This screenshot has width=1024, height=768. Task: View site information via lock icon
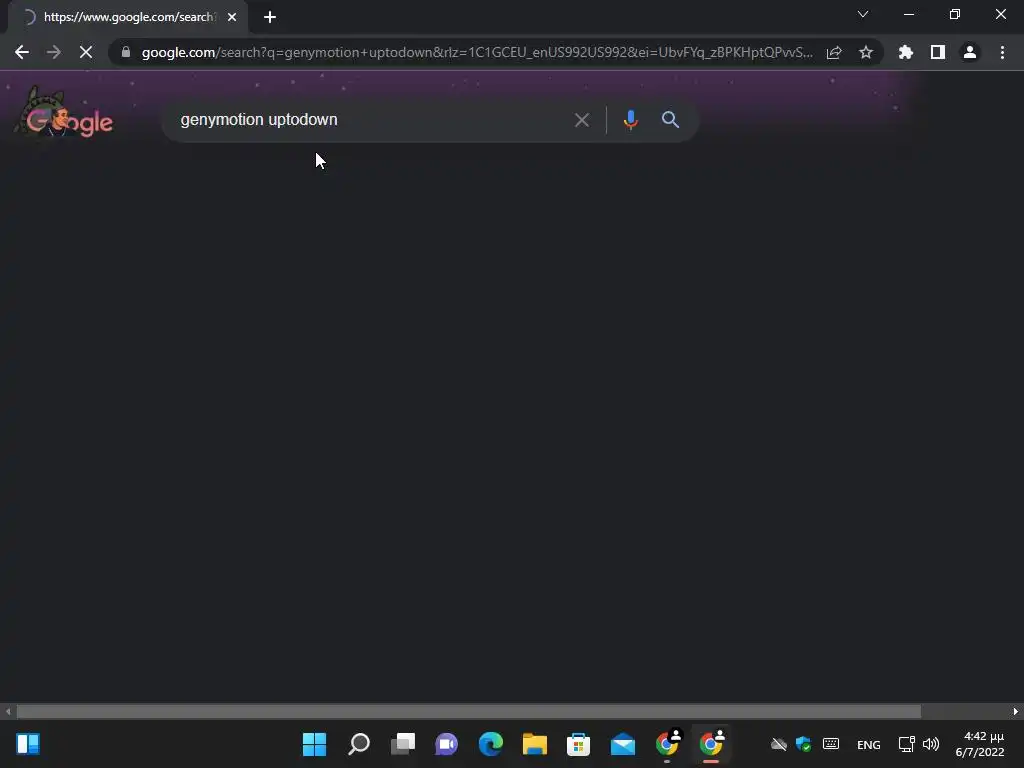click(126, 52)
